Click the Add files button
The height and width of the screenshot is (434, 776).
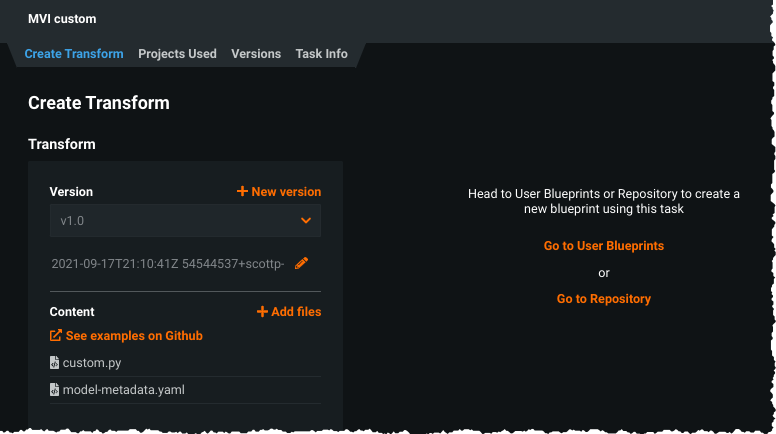click(289, 312)
